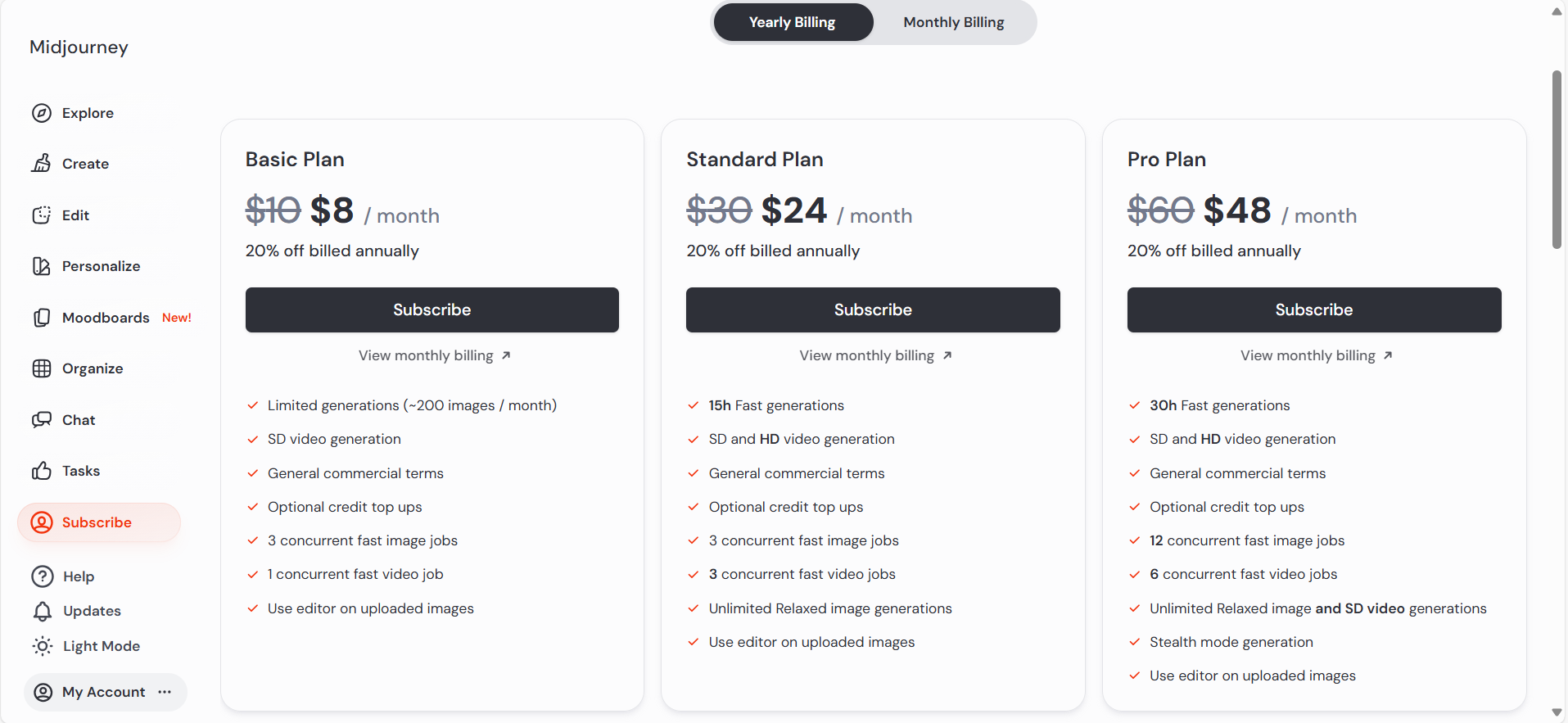
Task: Subscribe to the Pro Plan
Action: click(1313, 310)
